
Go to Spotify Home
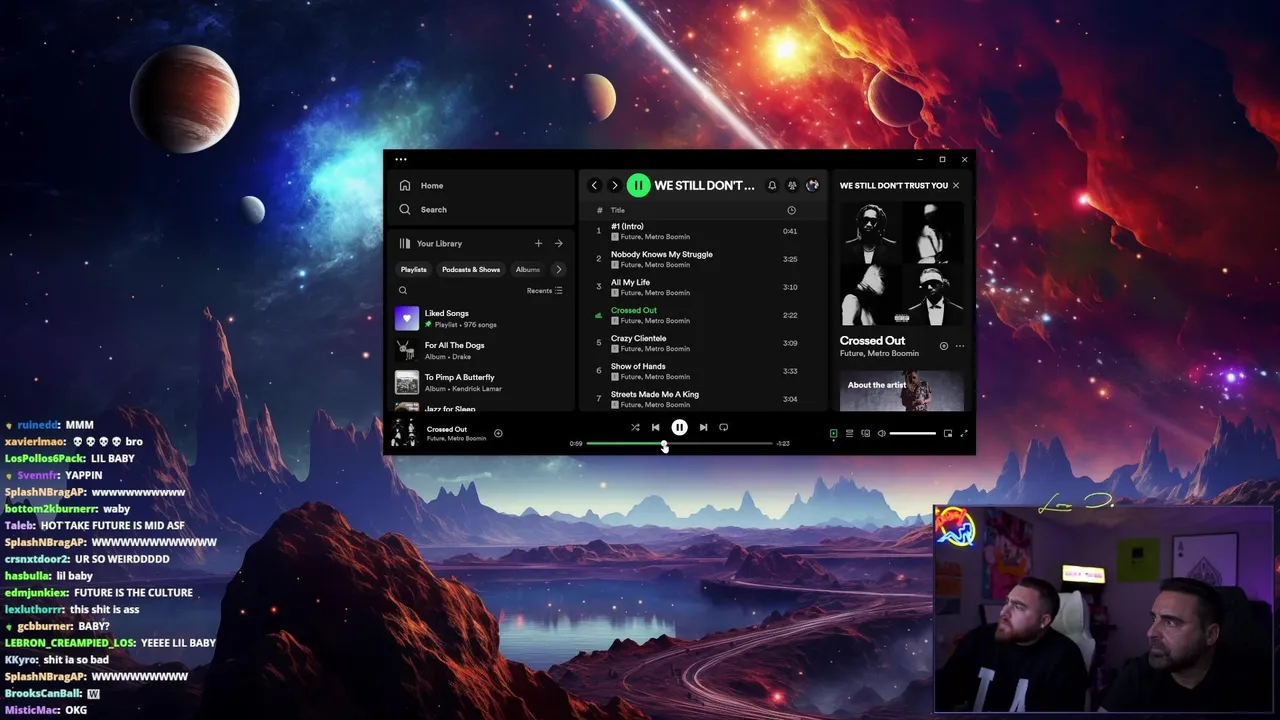(x=421, y=185)
